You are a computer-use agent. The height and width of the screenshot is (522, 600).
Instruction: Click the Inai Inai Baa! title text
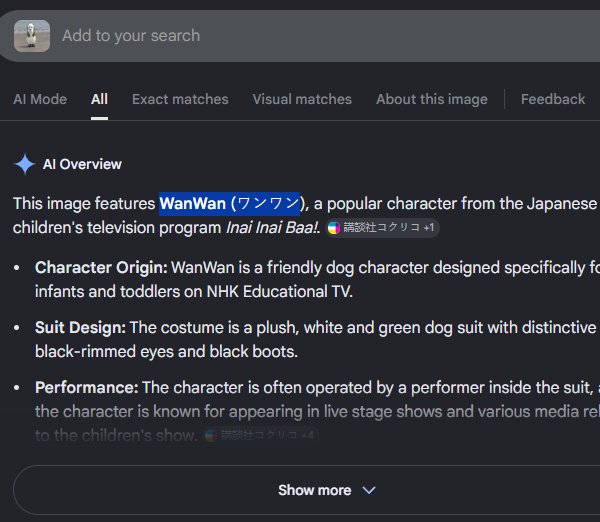pyautogui.click(x=273, y=228)
